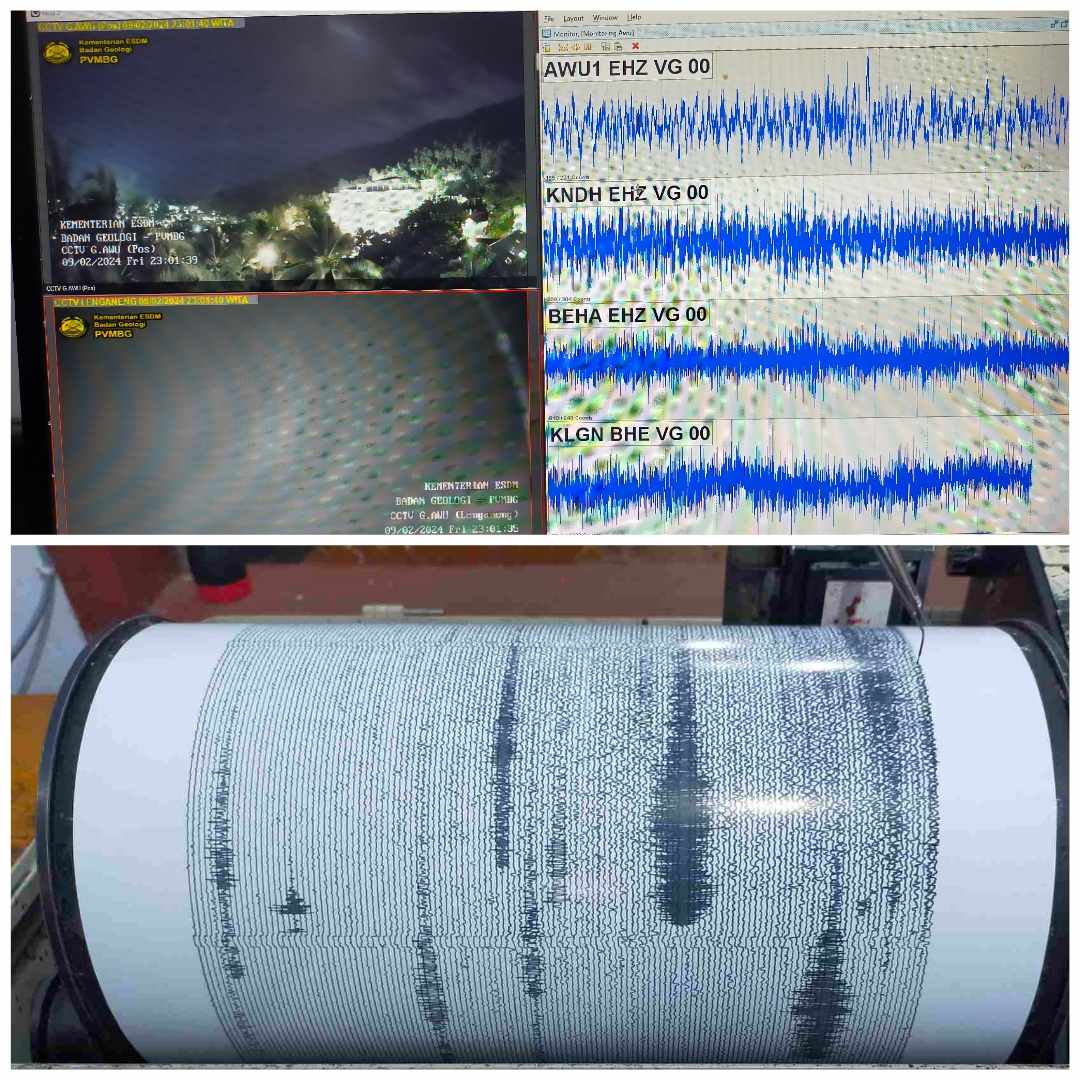
Task: Select the KNDH EHZ VG 00 channel label
Action: pos(627,194)
